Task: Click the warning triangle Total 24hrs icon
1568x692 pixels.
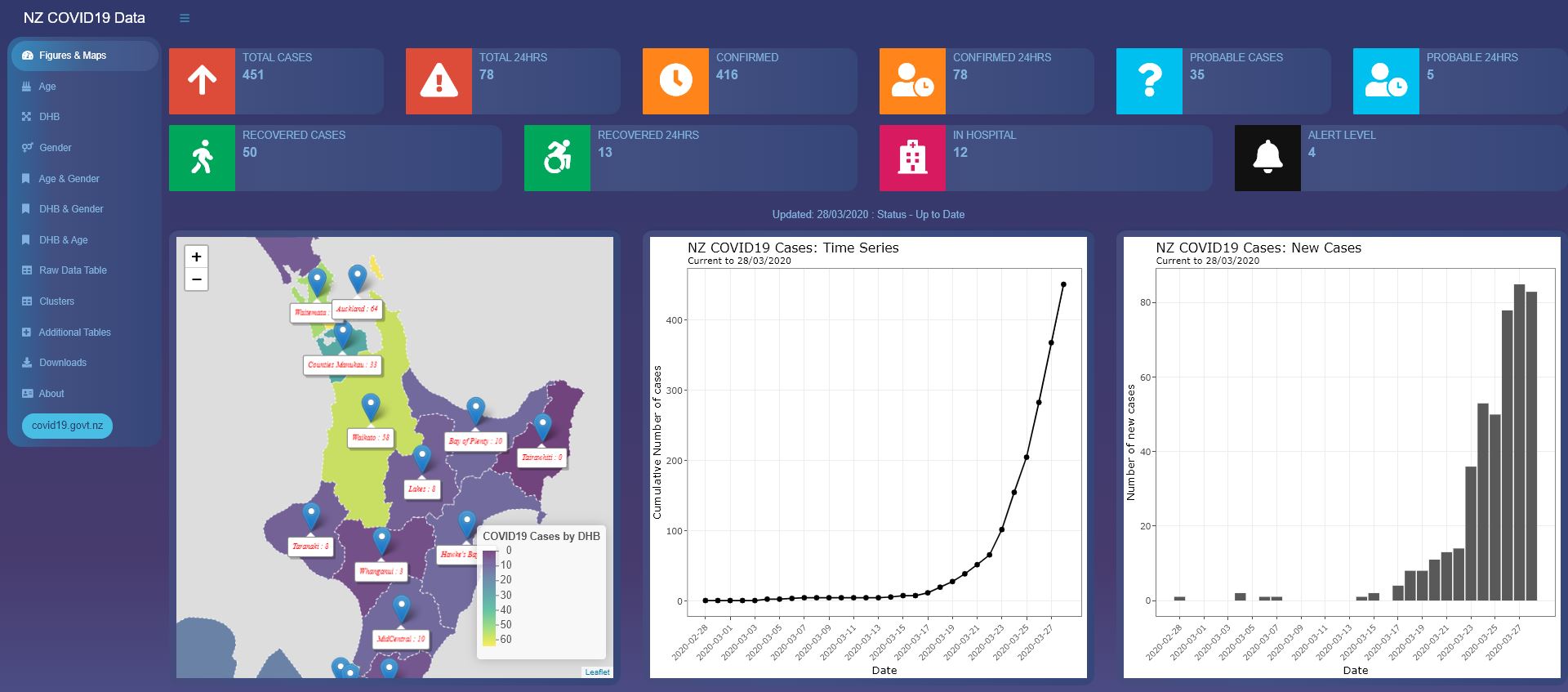Action: pos(439,81)
